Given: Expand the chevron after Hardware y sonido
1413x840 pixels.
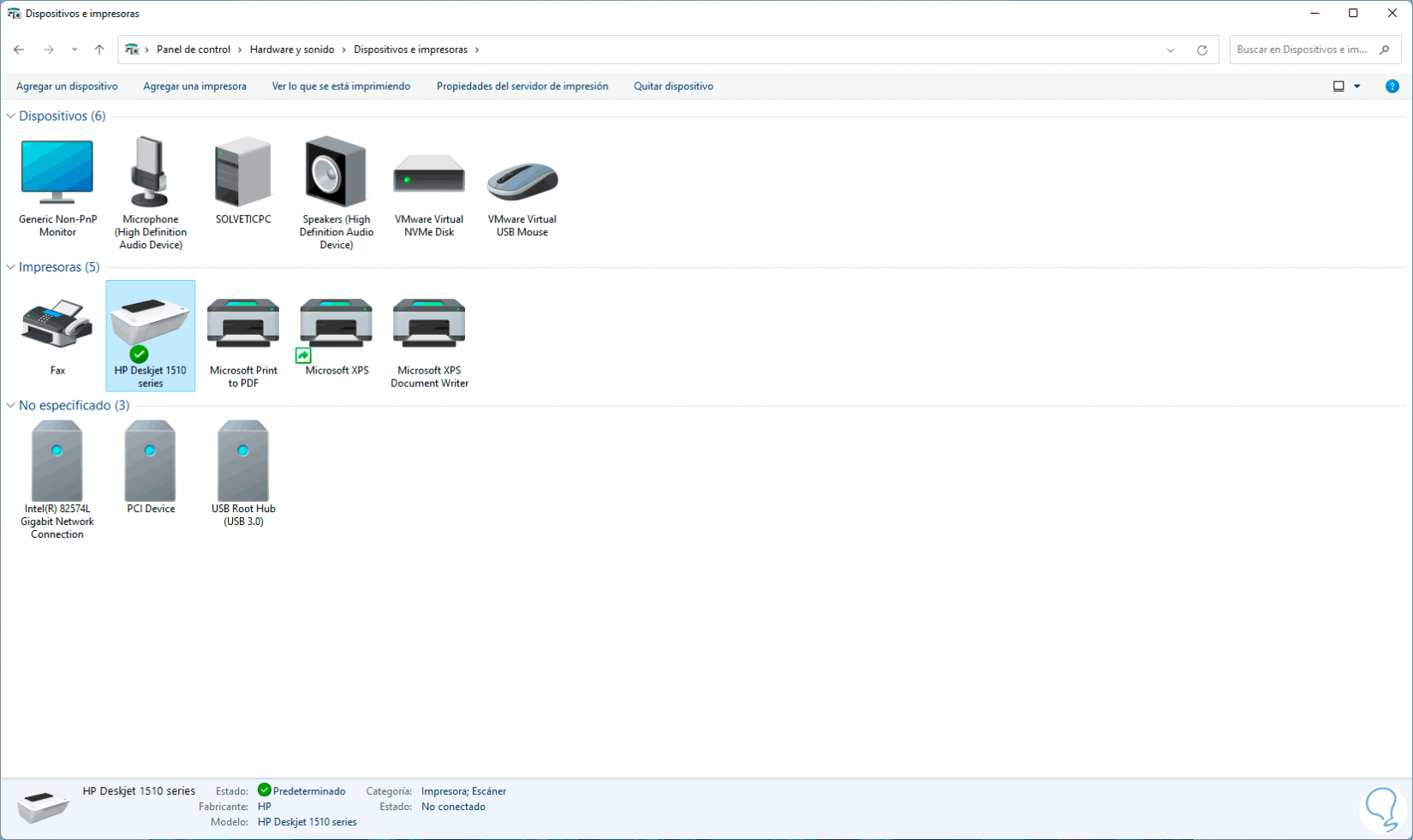Looking at the screenshot, I should click(344, 50).
